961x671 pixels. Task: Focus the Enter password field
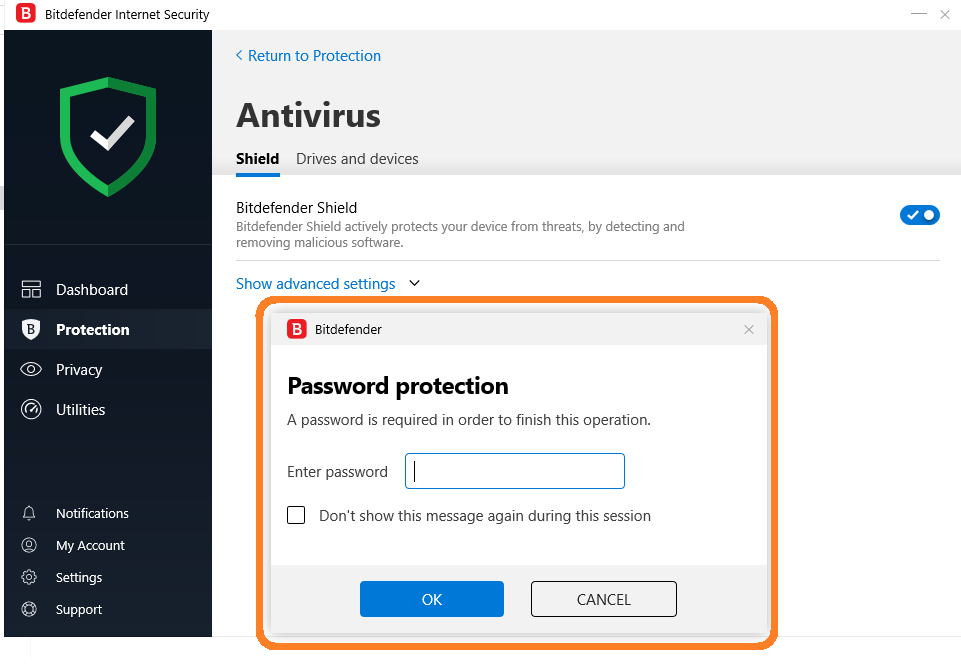point(515,471)
